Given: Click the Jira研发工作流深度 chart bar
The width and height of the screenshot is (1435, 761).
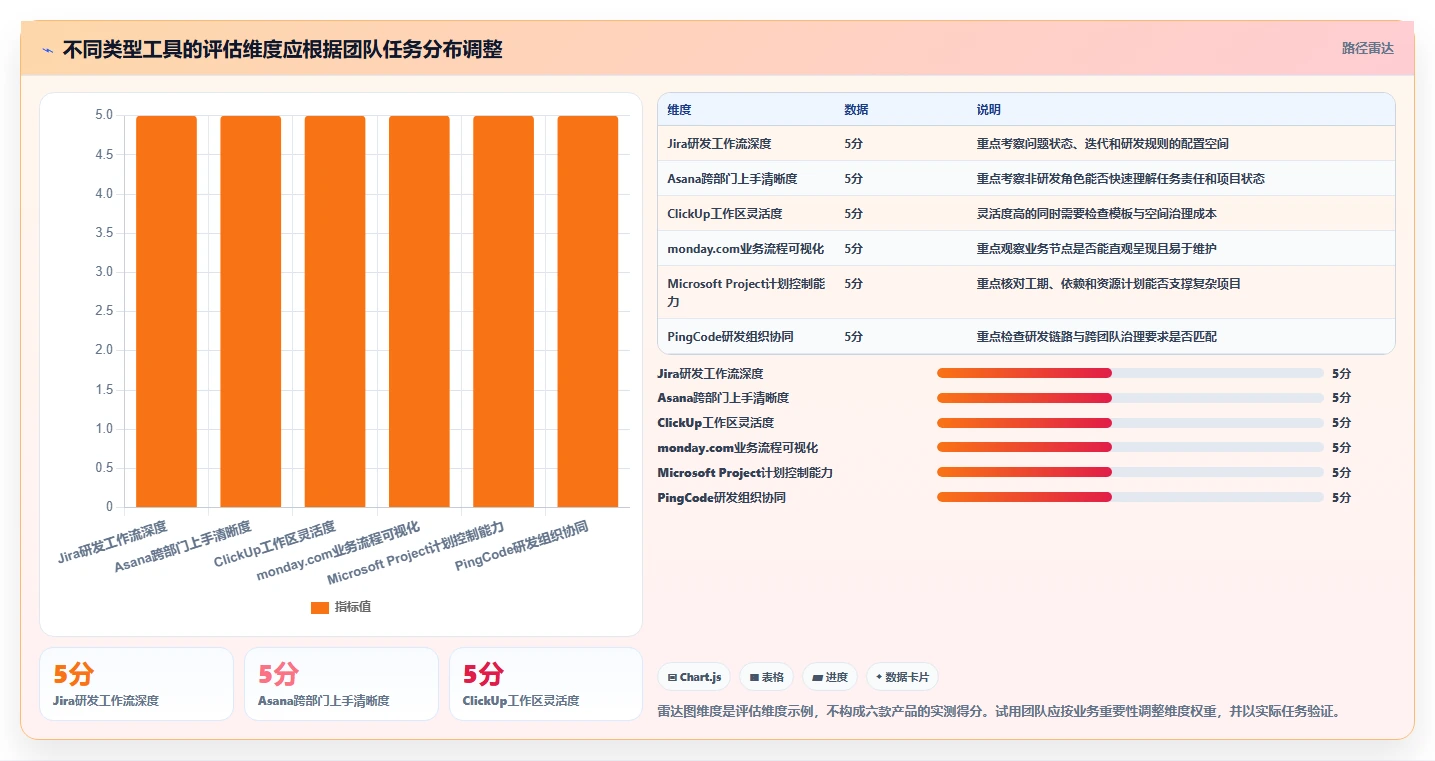Looking at the screenshot, I should coord(167,311).
